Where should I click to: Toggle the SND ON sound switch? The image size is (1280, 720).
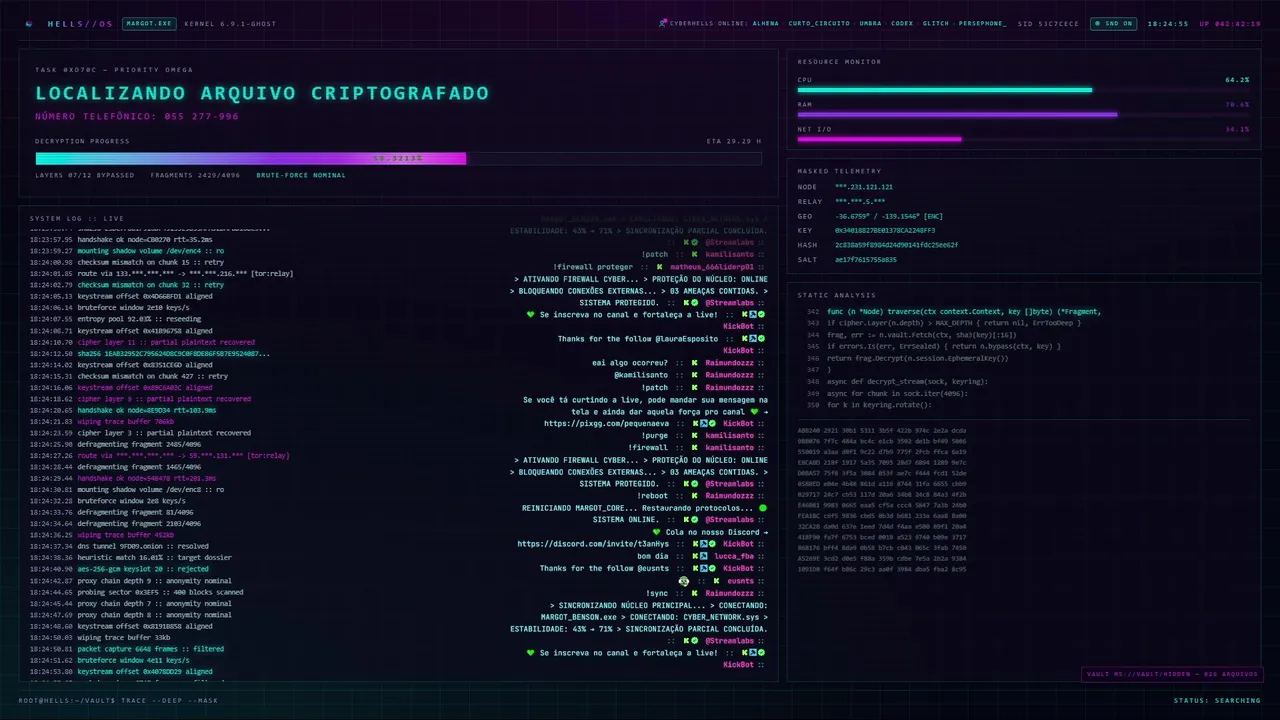(x=1113, y=23)
